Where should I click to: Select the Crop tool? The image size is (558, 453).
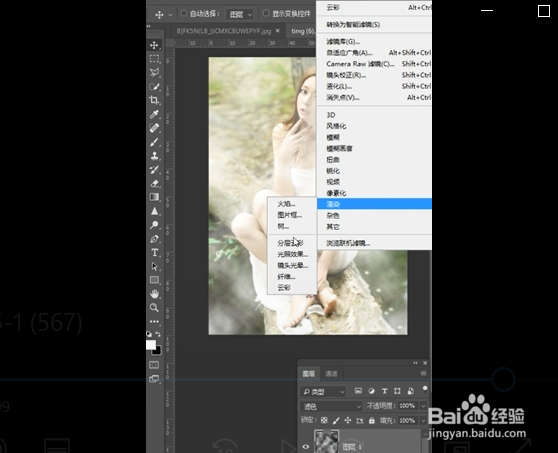tap(154, 100)
